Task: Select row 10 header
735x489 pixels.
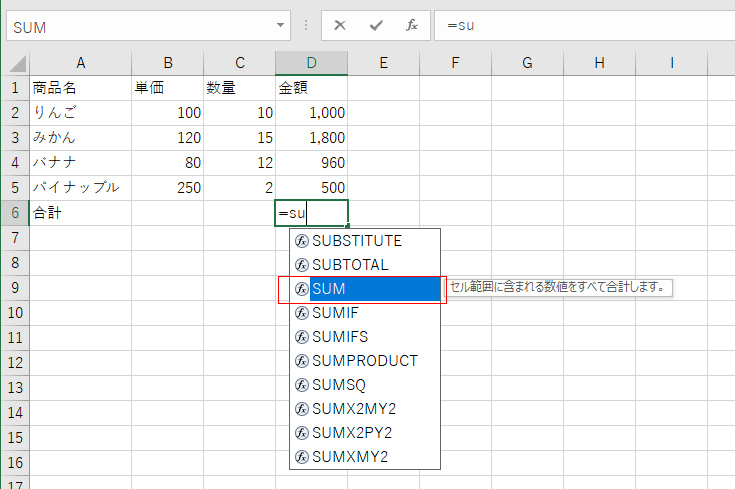Action: [15, 313]
